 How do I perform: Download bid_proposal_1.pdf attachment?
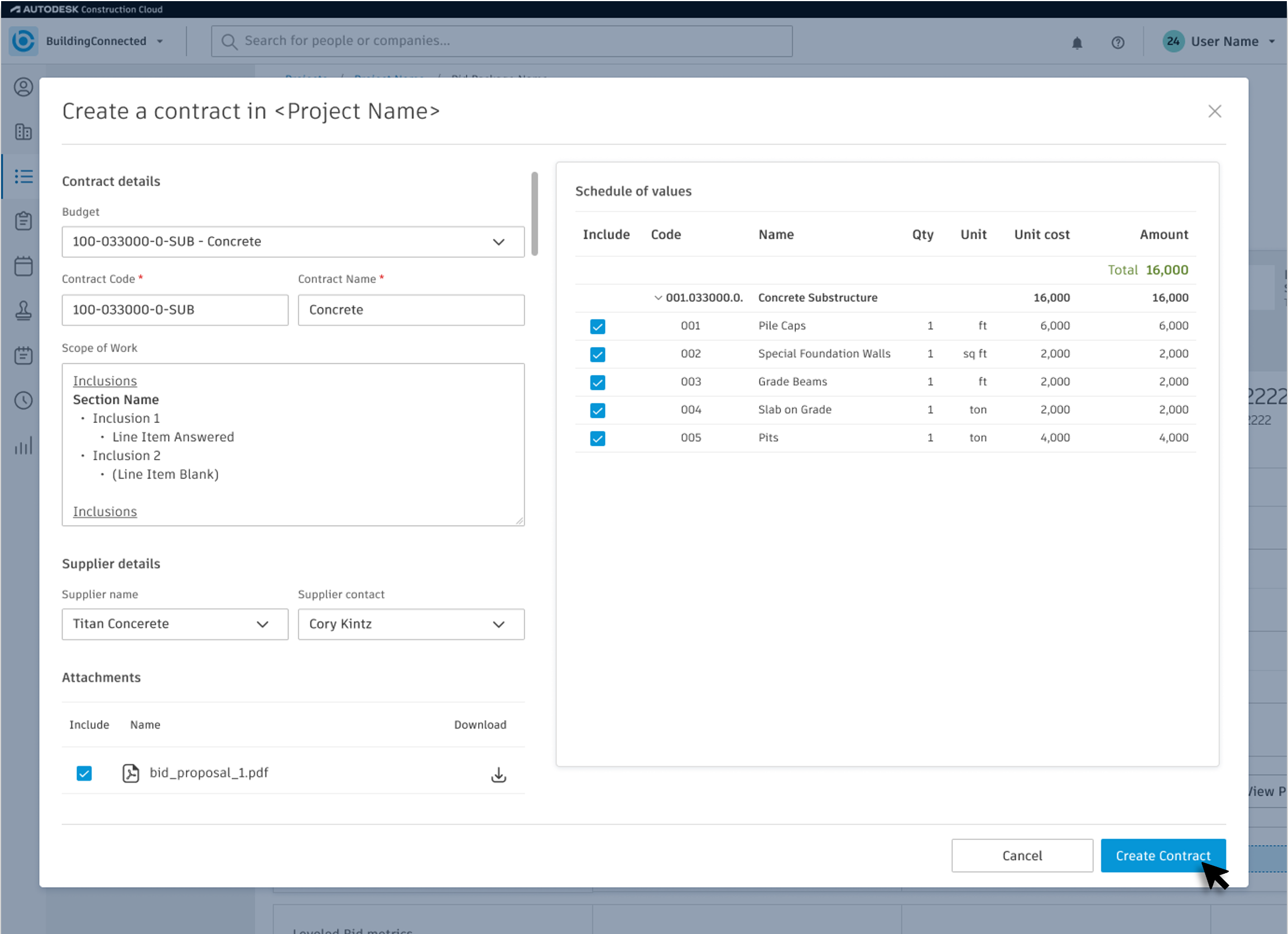(x=498, y=774)
